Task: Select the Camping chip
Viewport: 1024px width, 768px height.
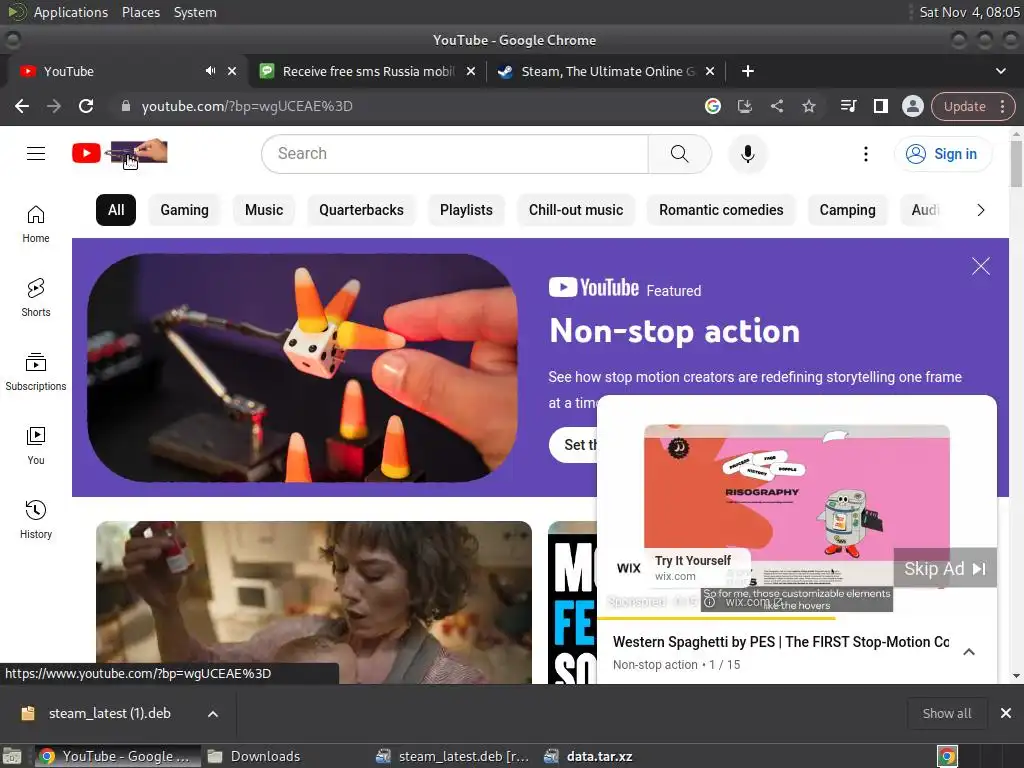Action: pyautogui.click(x=848, y=210)
